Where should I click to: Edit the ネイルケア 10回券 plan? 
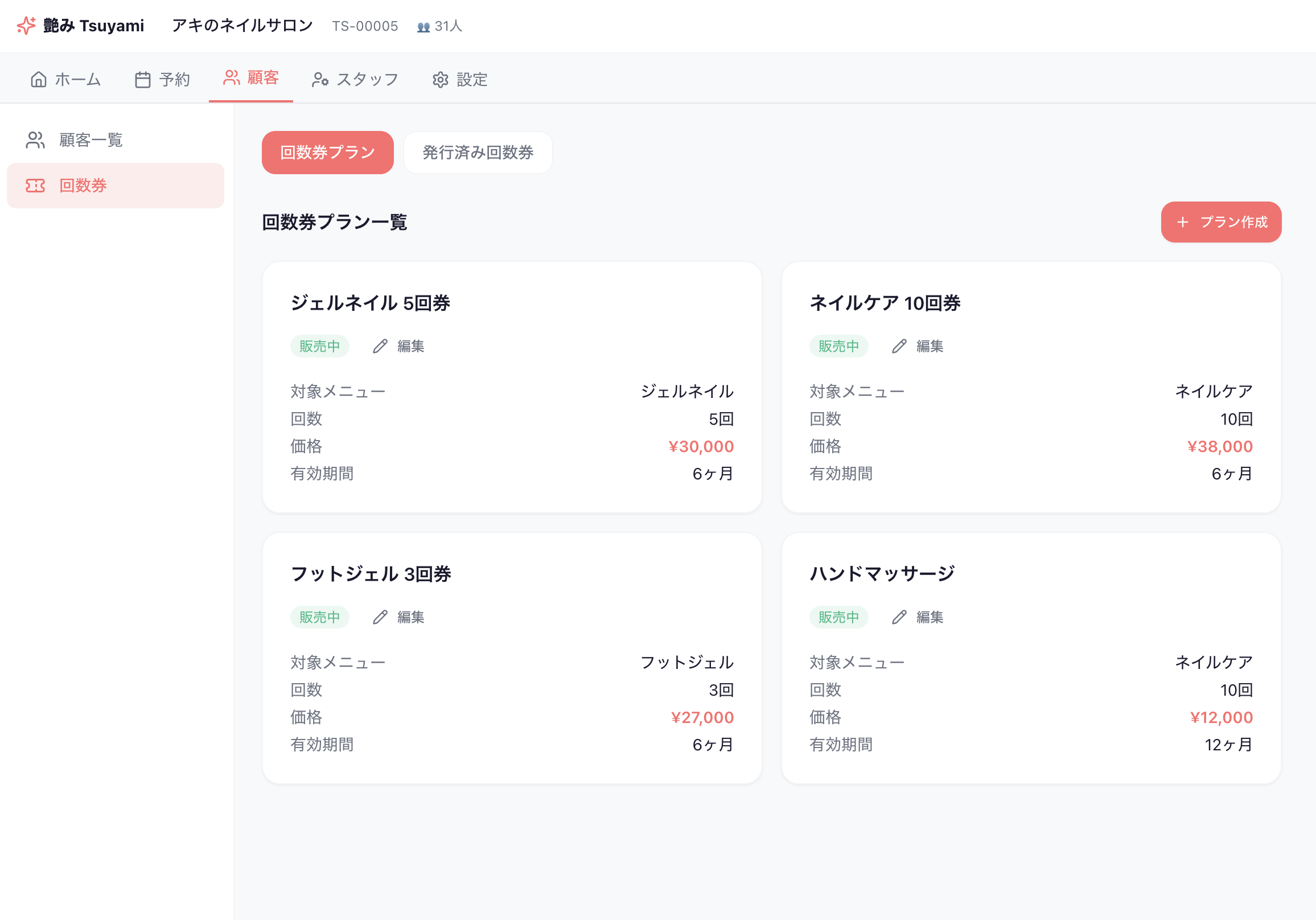coord(918,346)
